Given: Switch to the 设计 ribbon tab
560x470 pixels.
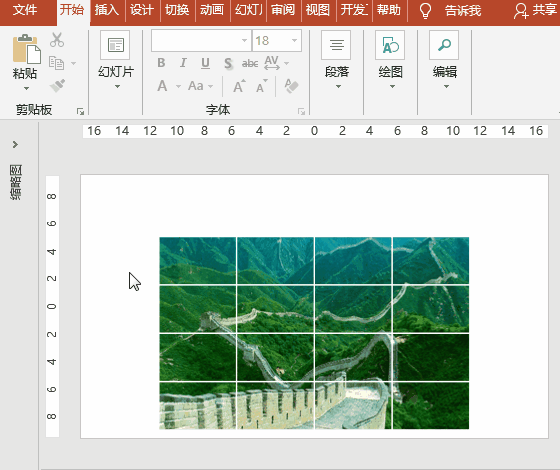Looking at the screenshot, I should [142, 10].
